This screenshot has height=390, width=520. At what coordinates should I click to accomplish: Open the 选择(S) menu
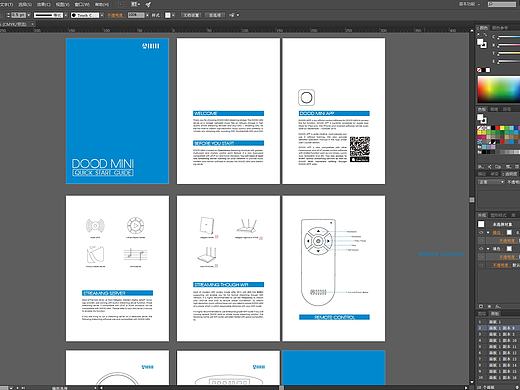[25, 4]
